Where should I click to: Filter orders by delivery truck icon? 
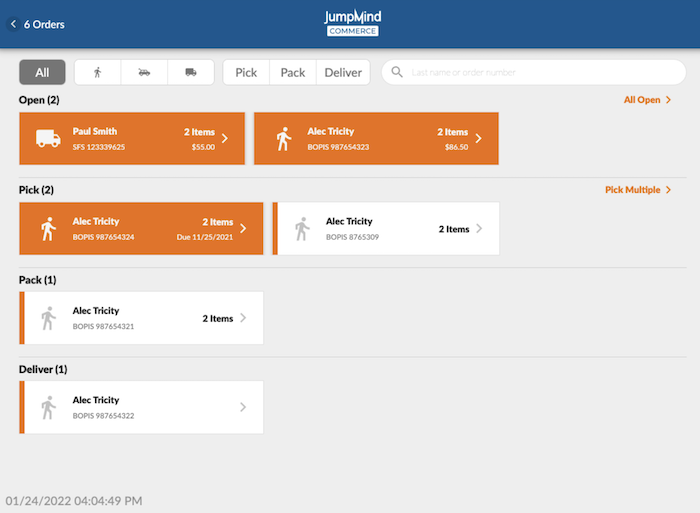tap(190, 72)
